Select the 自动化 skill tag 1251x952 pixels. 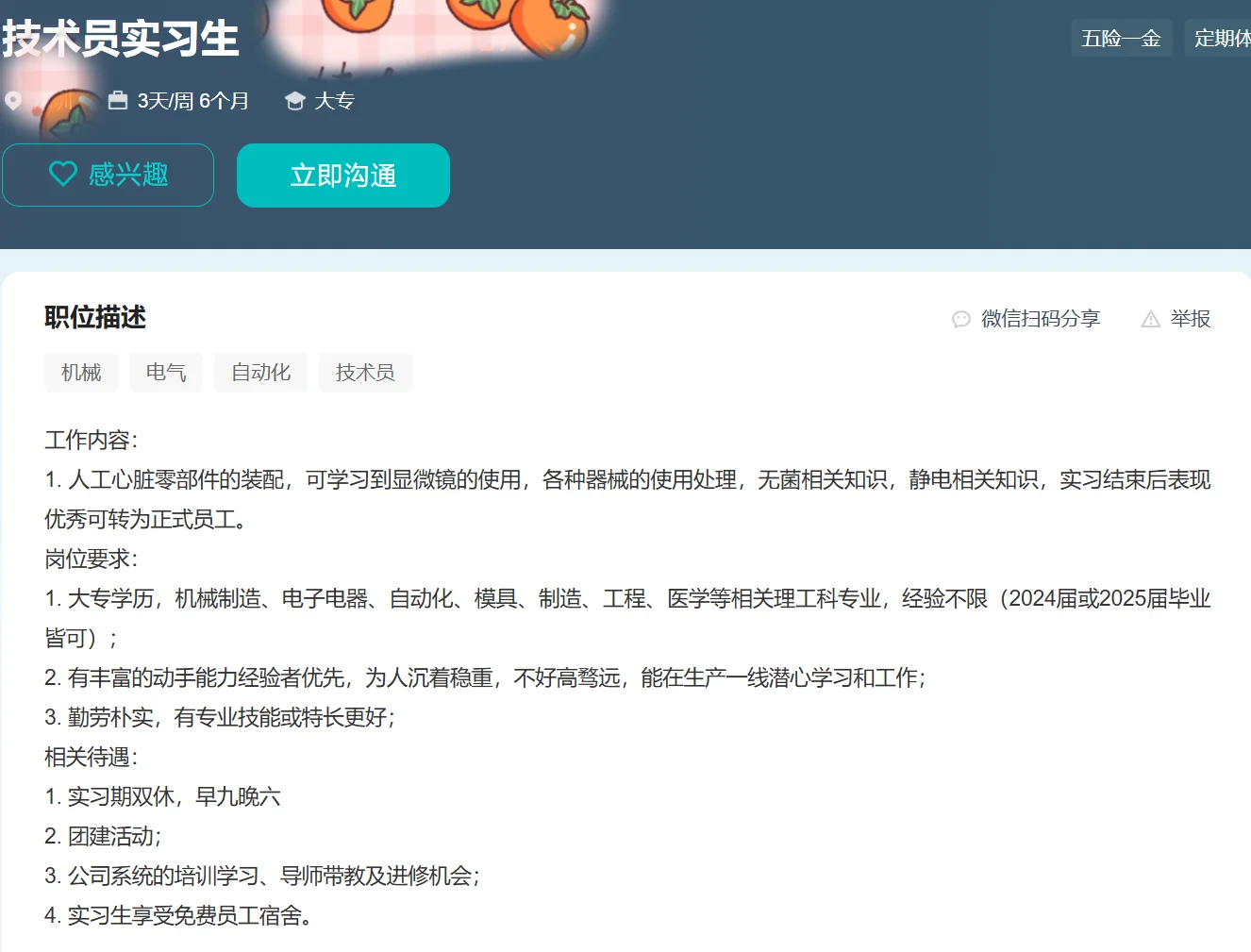[260, 372]
